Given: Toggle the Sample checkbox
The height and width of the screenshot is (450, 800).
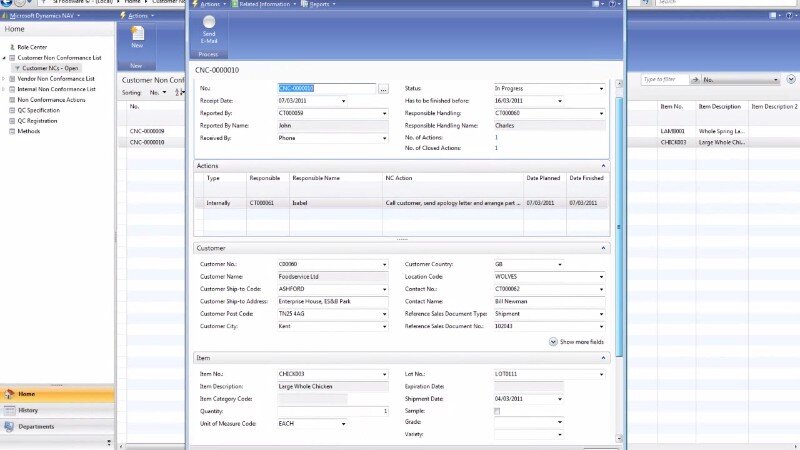Looking at the screenshot, I should click(x=497, y=411).
